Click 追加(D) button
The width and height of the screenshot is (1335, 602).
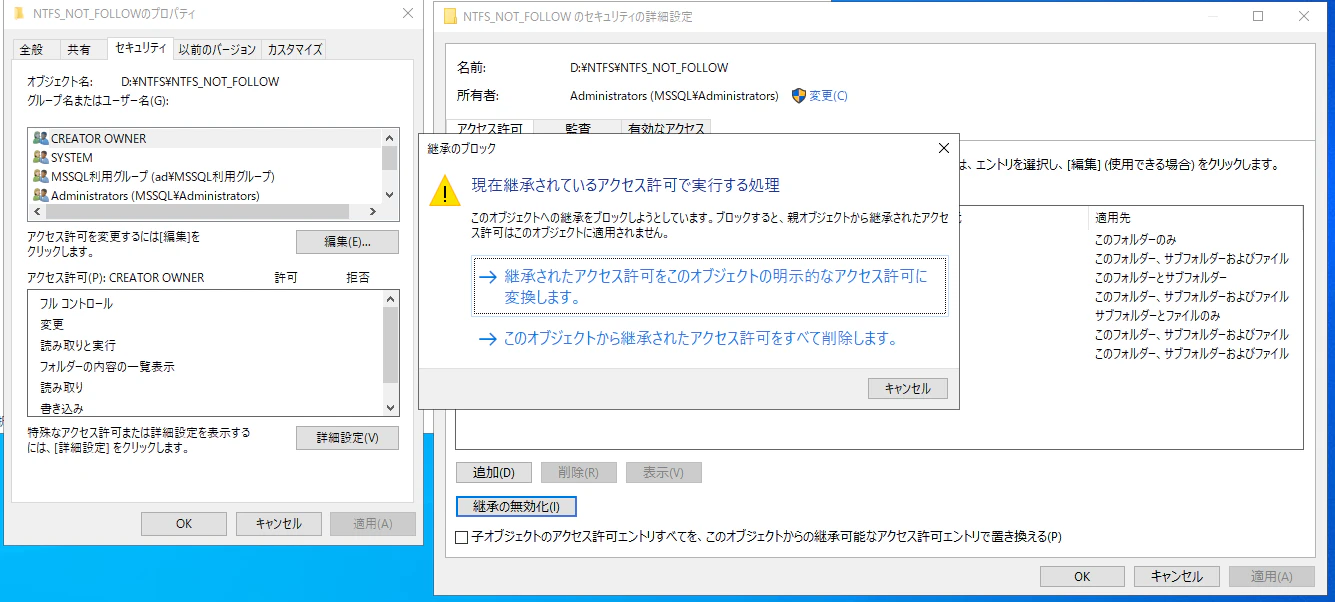click(x=493, y=473)
